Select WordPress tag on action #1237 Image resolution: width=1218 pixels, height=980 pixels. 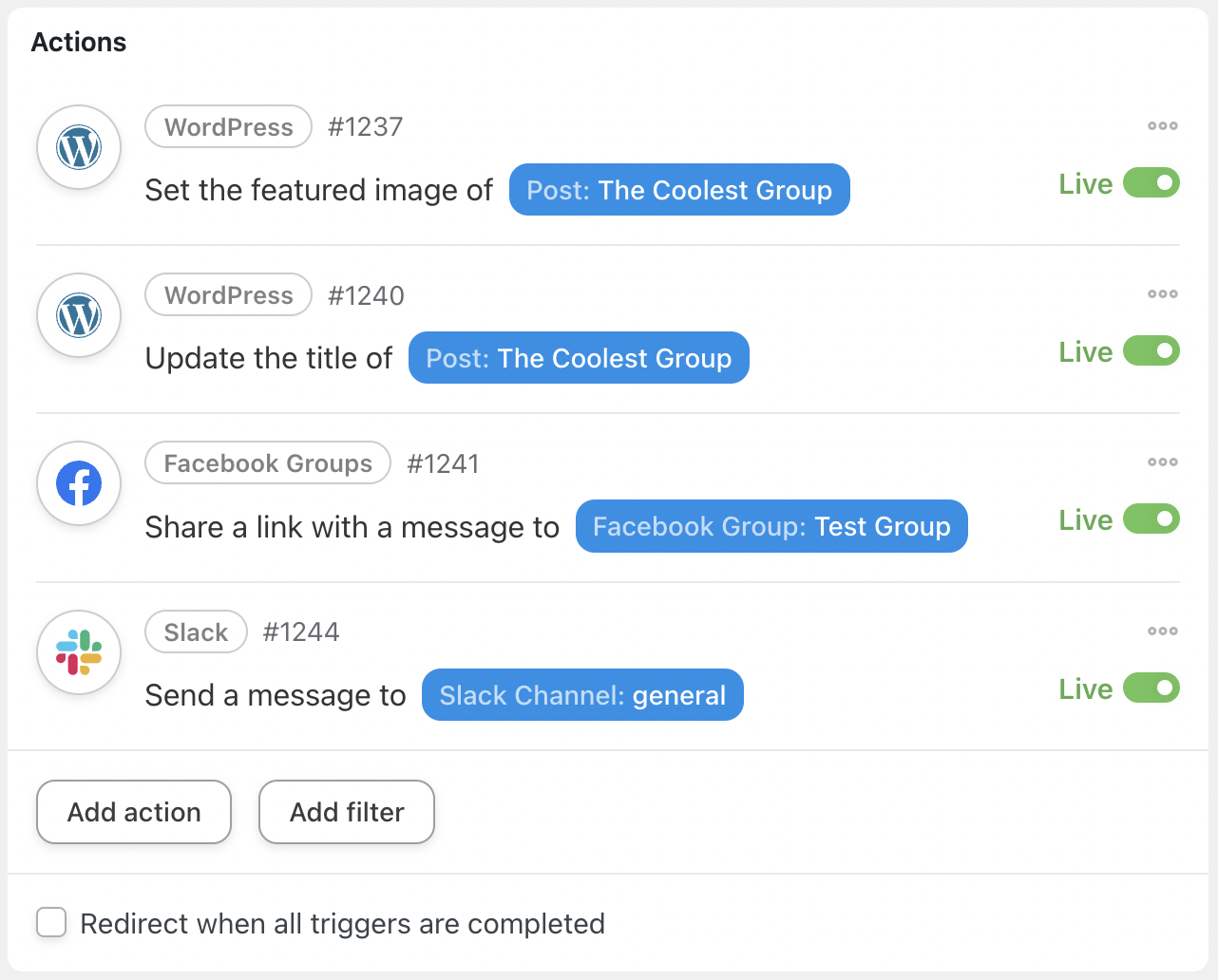(x=228, y=126)
